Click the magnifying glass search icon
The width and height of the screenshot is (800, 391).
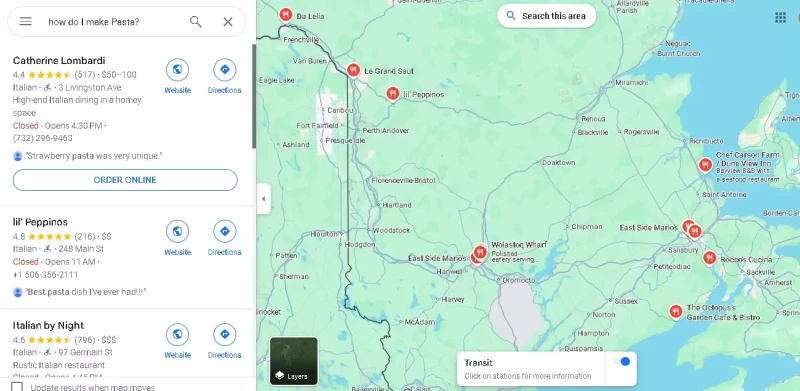tap(195, 21)
